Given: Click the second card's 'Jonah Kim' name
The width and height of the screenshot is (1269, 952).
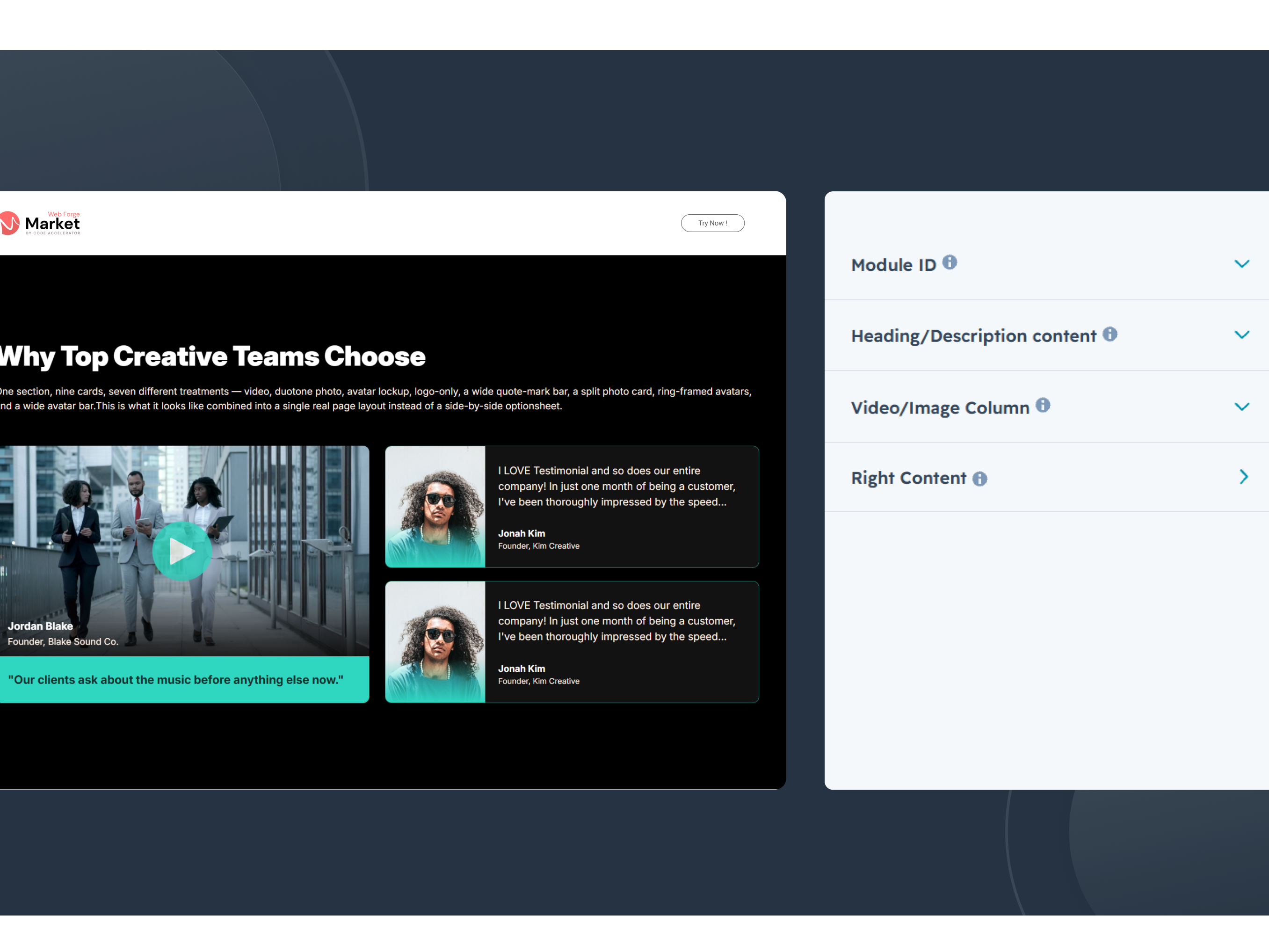Looking at the screenshot, I should click(x=522, y=669).
